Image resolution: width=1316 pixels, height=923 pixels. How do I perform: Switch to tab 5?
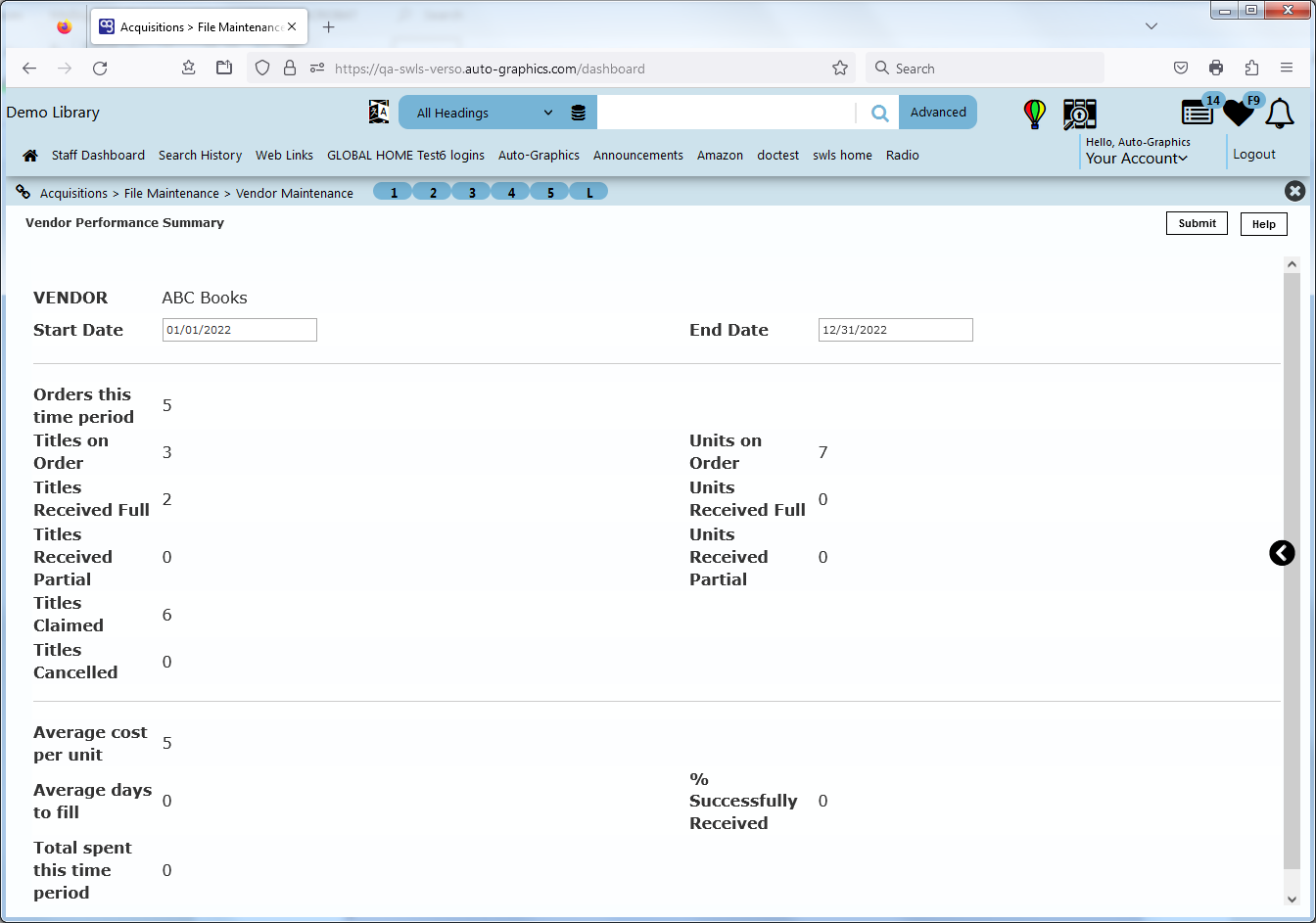(x=550, y=192)
